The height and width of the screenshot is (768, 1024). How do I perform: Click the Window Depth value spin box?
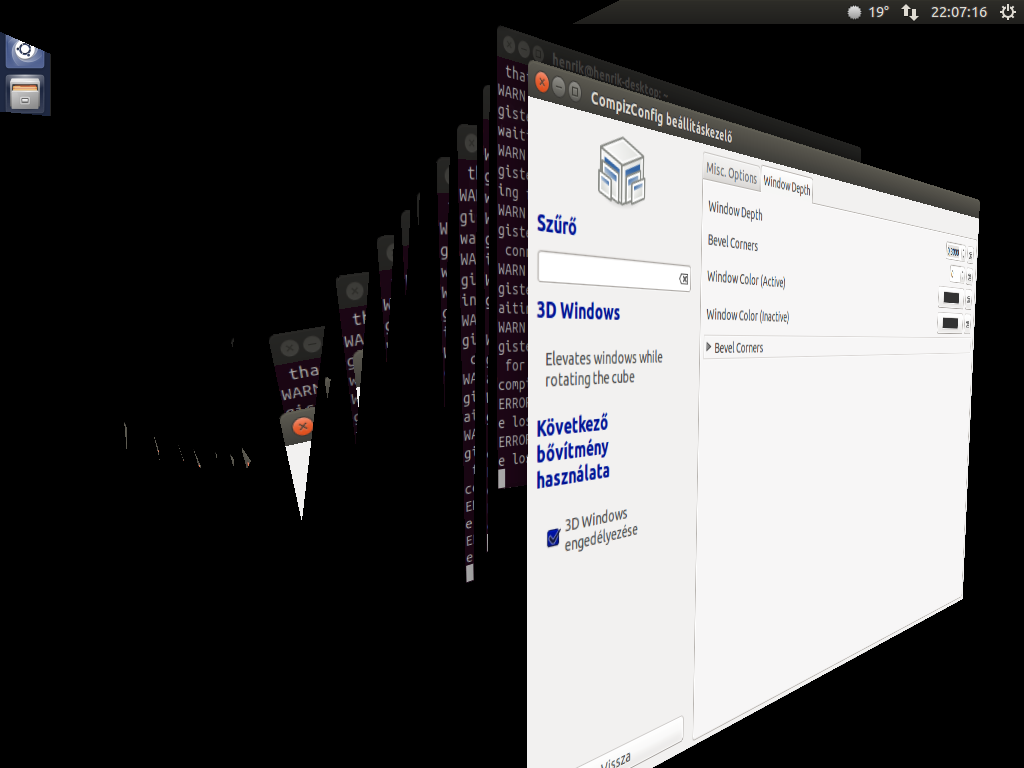point(955,251)
